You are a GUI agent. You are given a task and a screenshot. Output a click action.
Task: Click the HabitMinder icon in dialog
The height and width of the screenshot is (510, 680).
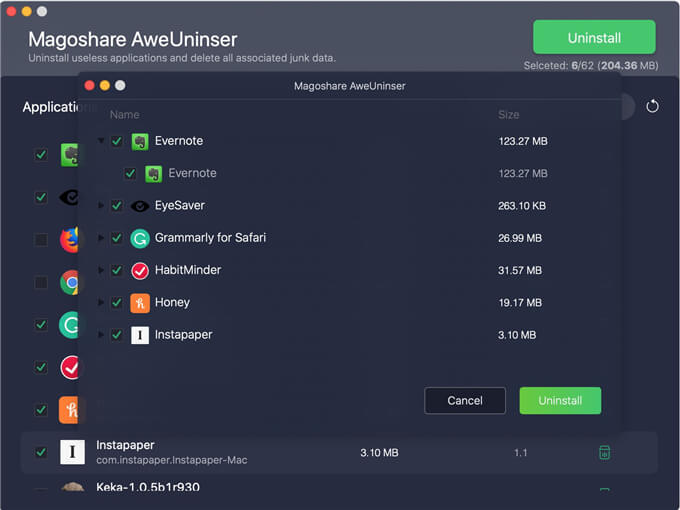(x=140, y=271)
